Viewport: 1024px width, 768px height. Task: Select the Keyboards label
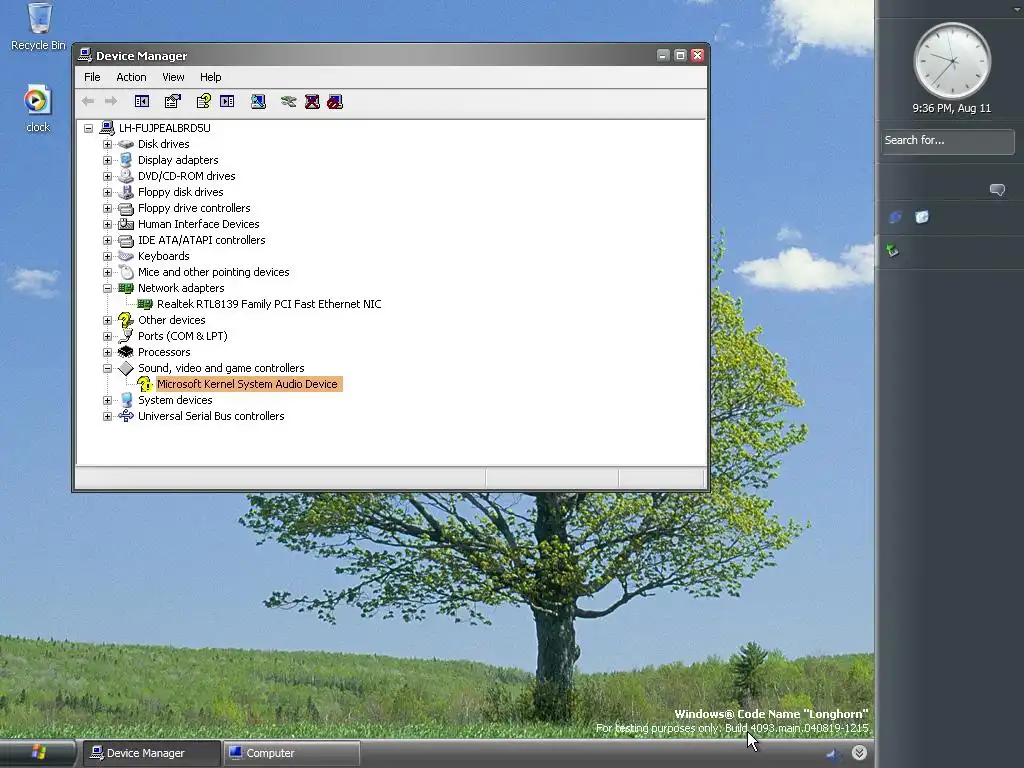163,256
